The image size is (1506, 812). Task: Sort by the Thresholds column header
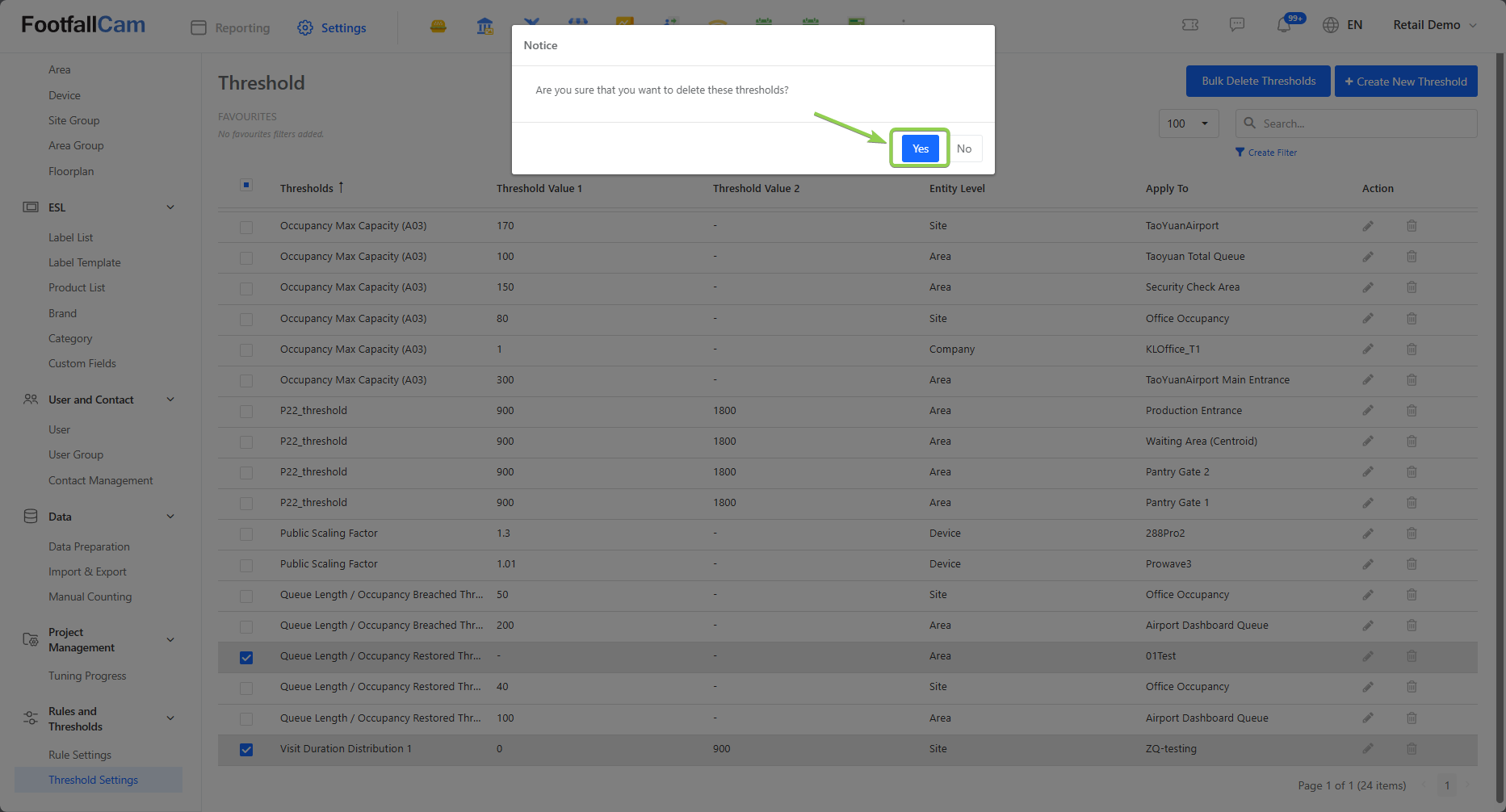[307, 188]
